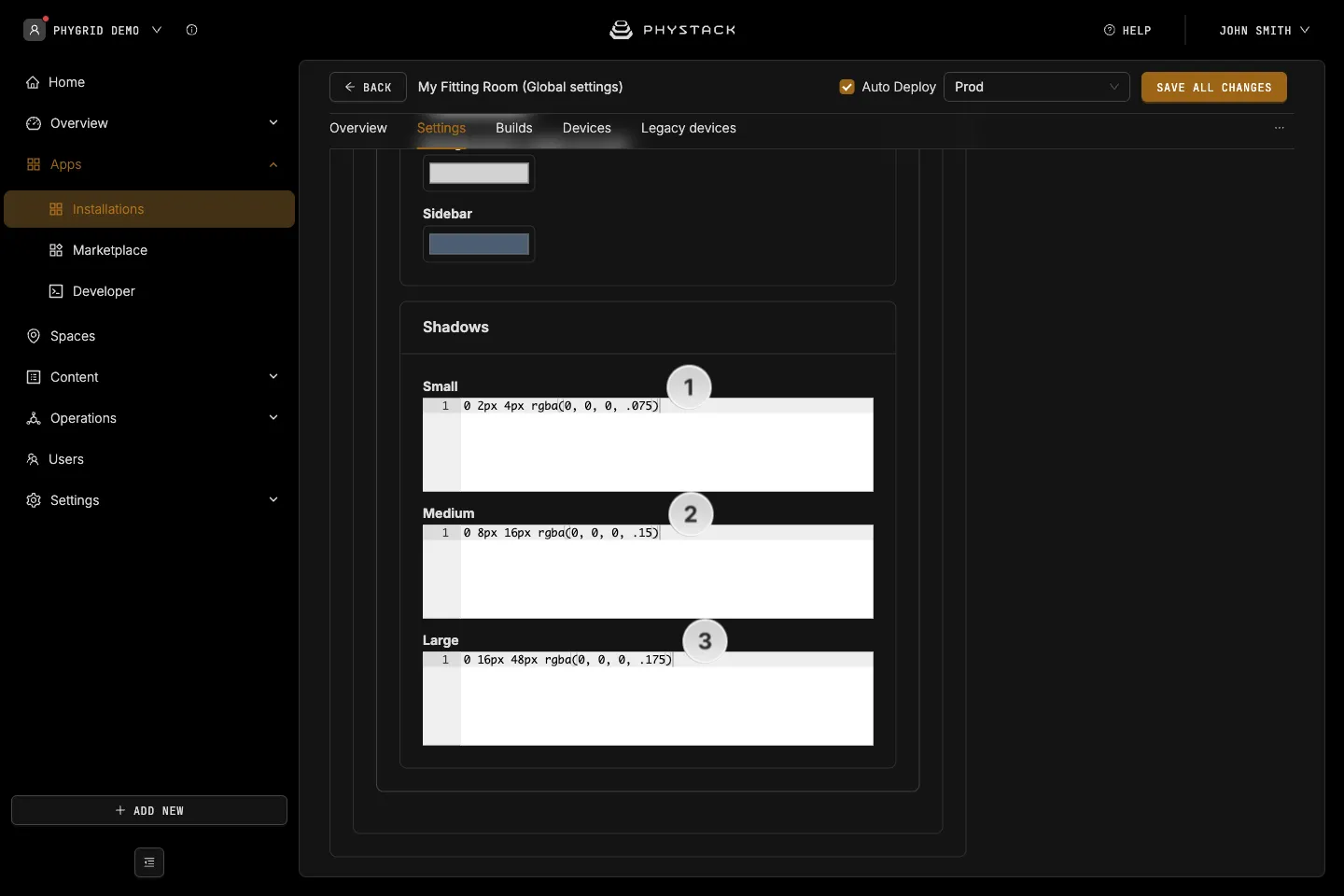Viewport: 1344px width, 896px height.
Task: Open the Help link
Action: click(1127, 30)
